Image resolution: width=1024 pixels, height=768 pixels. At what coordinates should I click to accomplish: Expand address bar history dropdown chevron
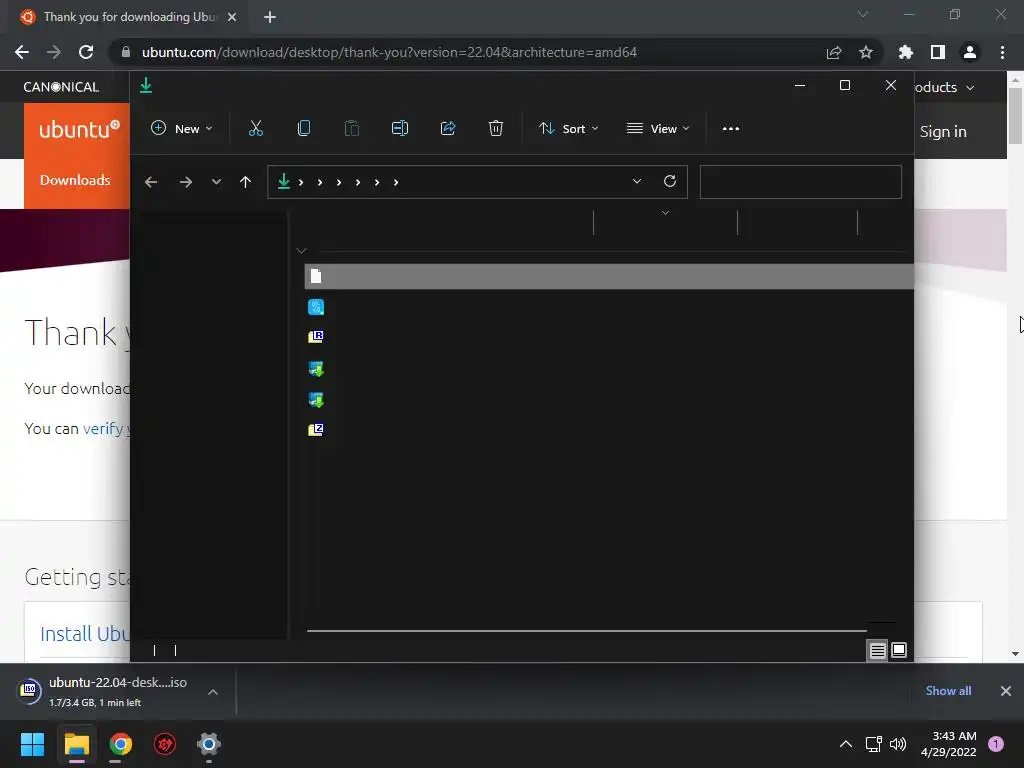[x=637, y=181]
